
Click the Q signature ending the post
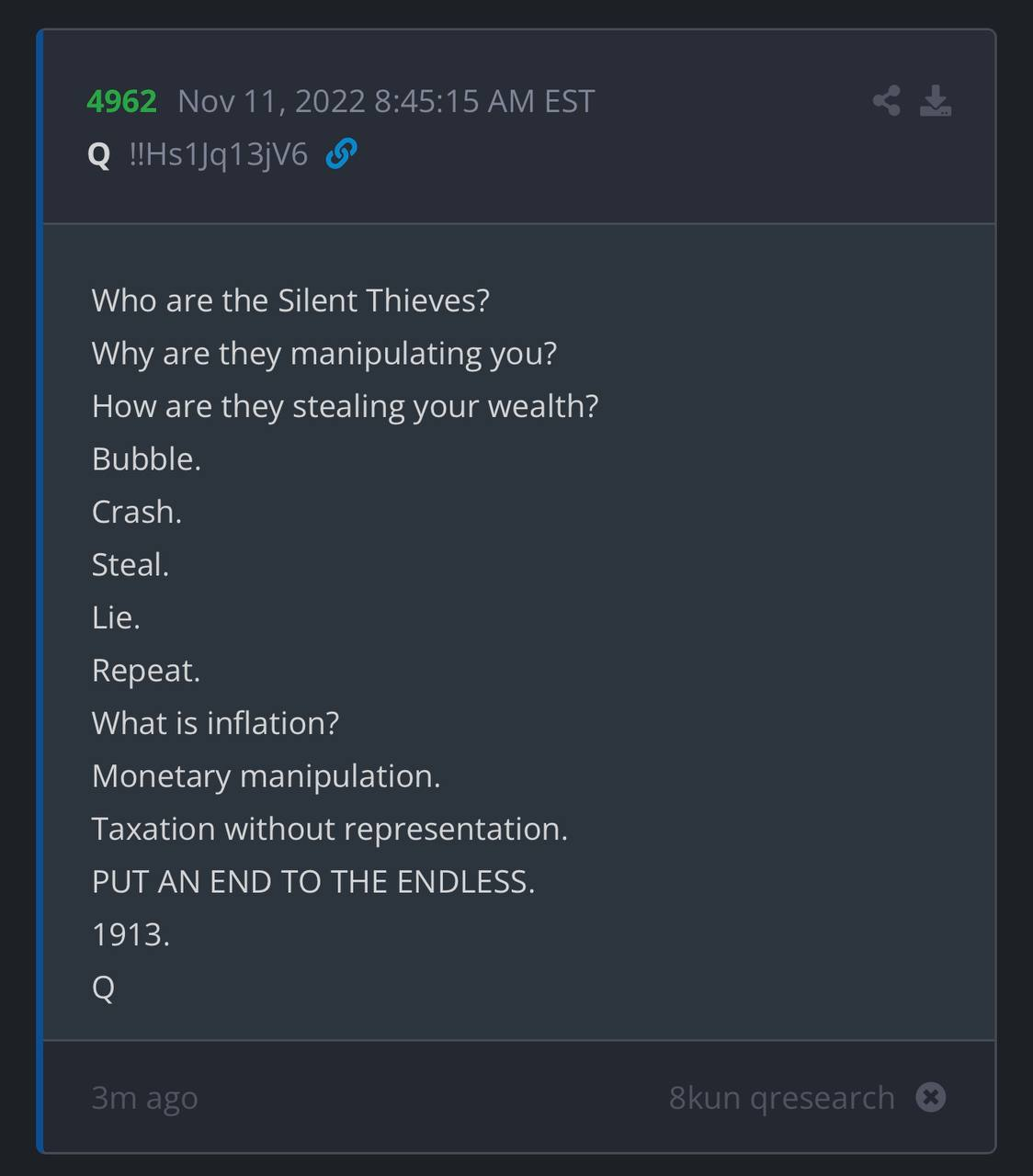pos(103,988)
